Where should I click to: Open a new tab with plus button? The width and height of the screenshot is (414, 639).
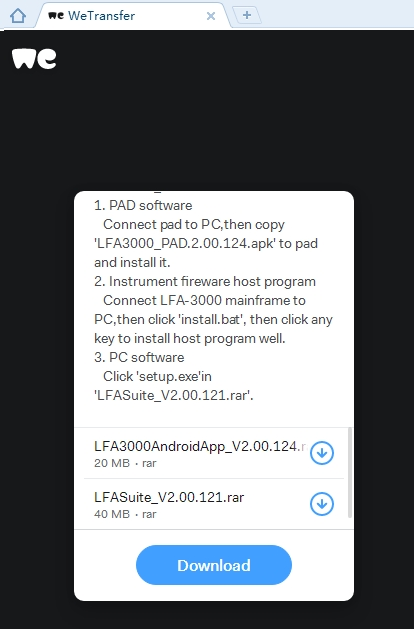pyautogui.click(x=247, y=15)
